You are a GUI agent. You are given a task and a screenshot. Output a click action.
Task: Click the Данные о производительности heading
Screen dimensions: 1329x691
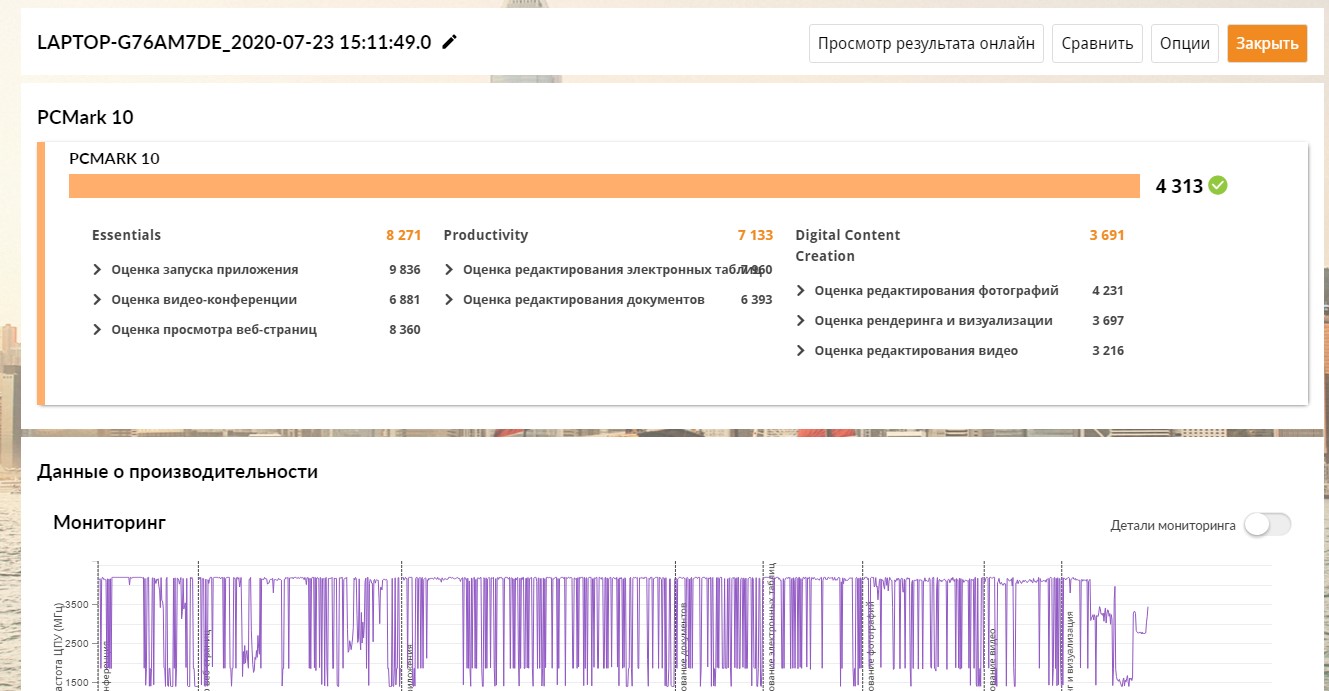click(x=177, y=471)
